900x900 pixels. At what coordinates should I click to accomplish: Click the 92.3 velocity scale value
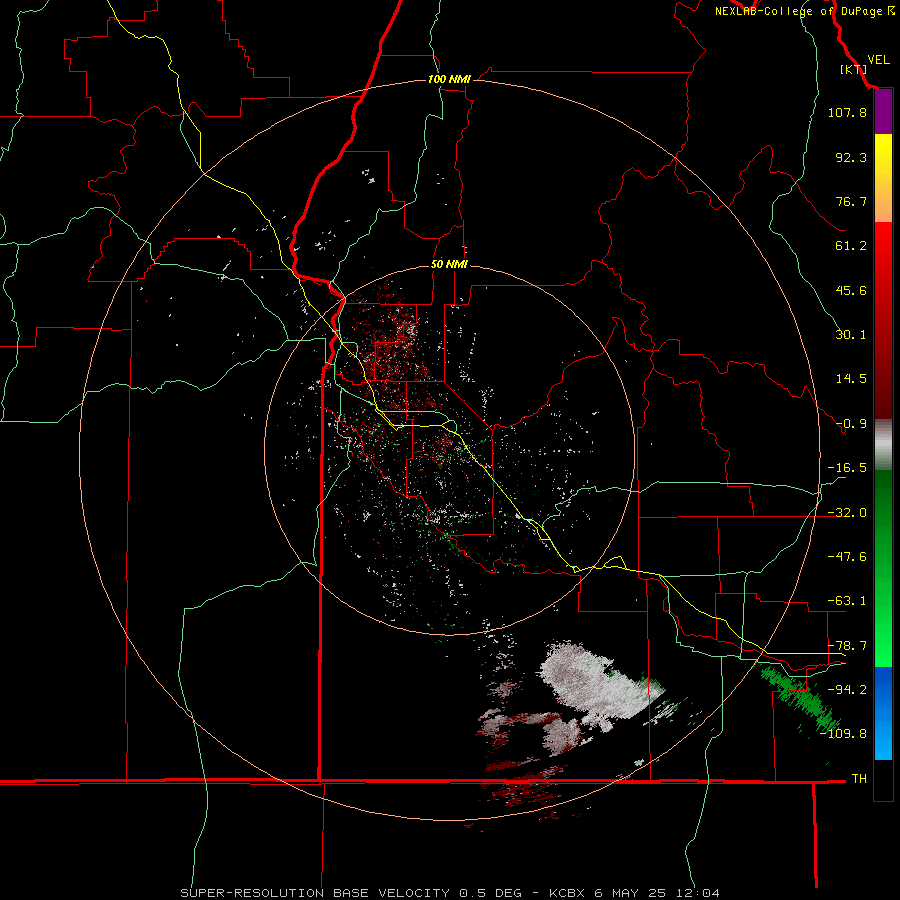click(x=851, y=157)
